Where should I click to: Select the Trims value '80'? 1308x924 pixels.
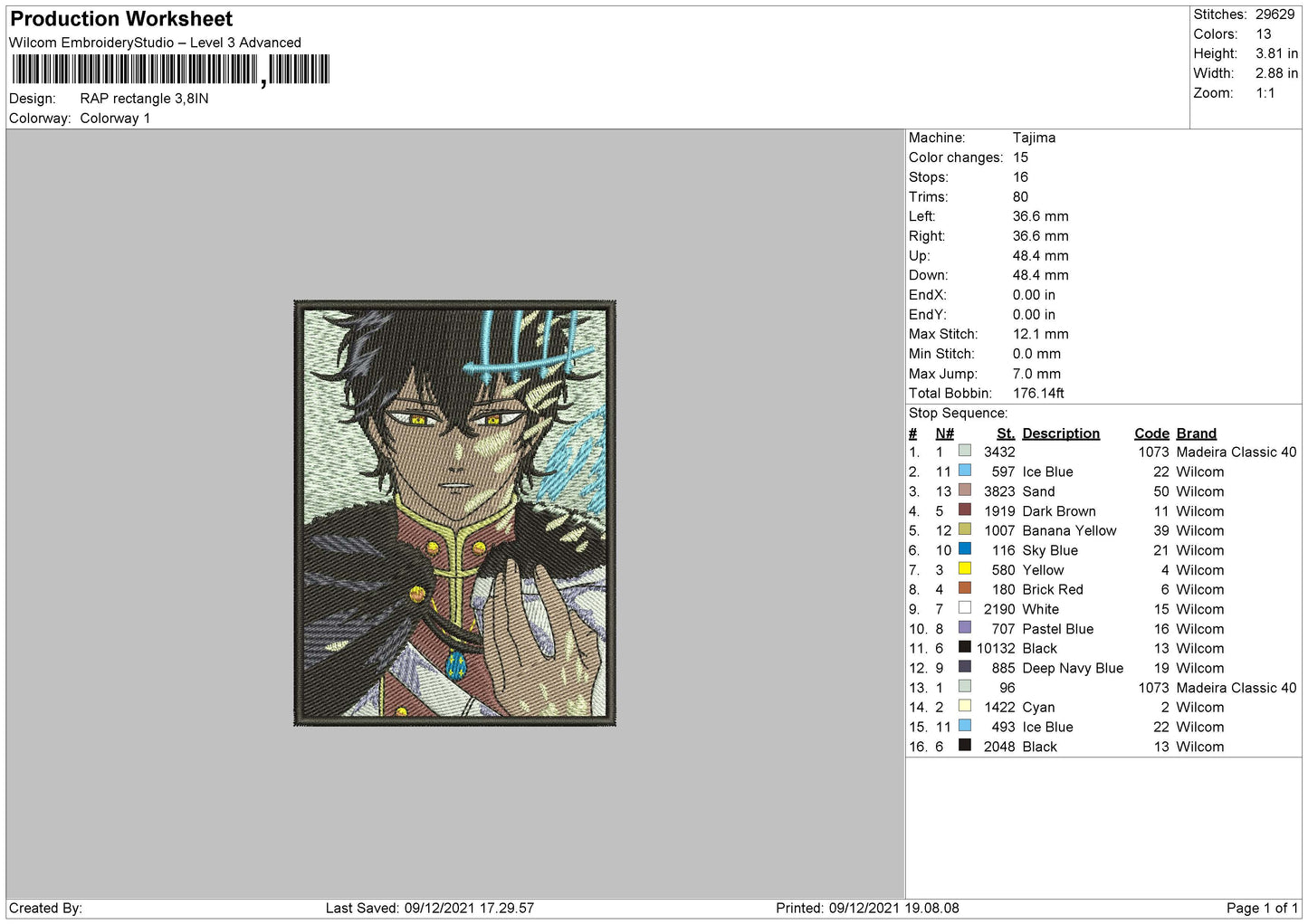pos(1020,196)
